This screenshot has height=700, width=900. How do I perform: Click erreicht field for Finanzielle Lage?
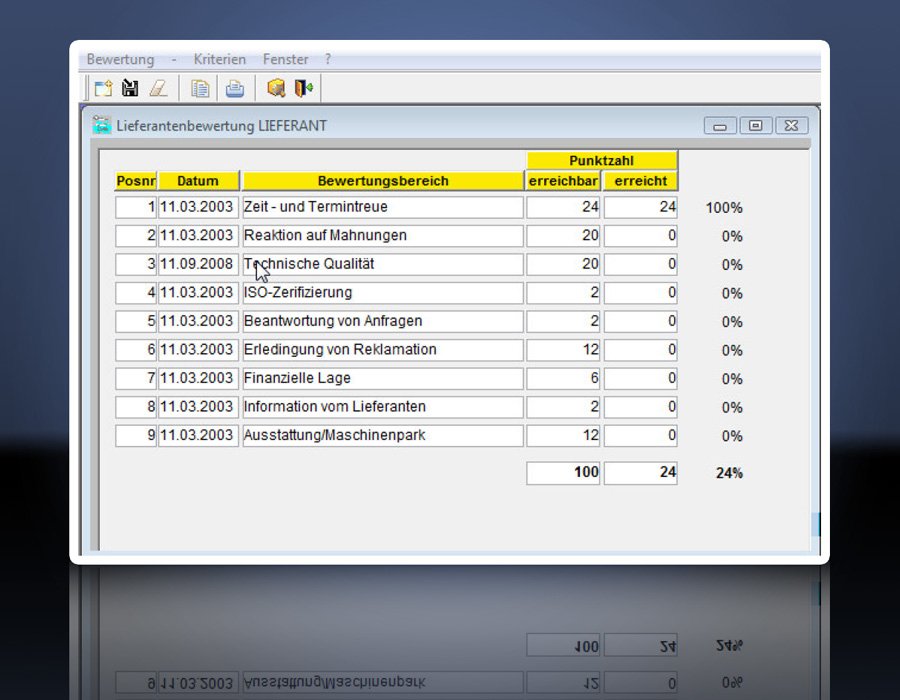tap(641, 379)
